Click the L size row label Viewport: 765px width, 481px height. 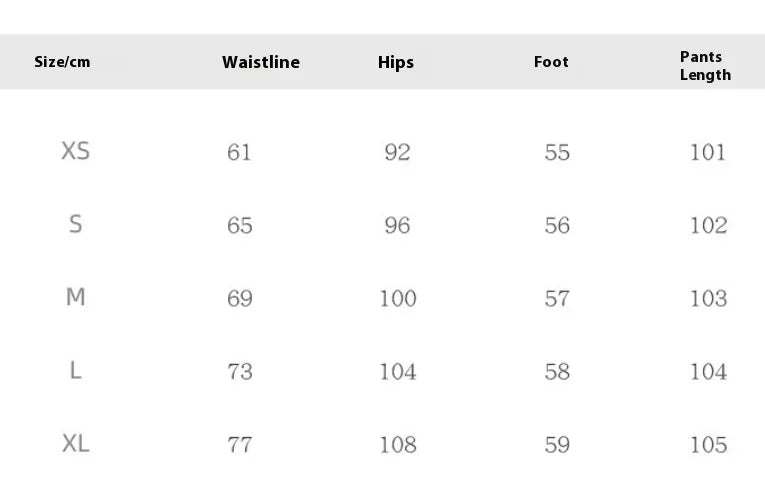coord(76,370)
